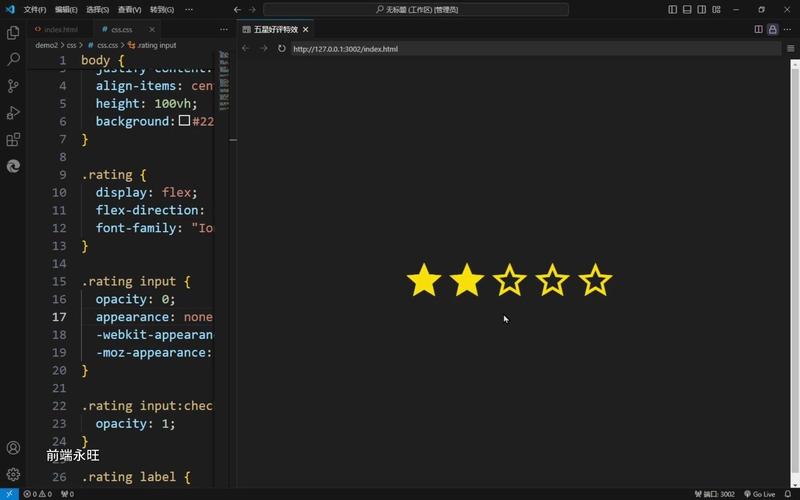Expand the css folder breadcrumb
The image size is (800, 500).
[71, 45]
